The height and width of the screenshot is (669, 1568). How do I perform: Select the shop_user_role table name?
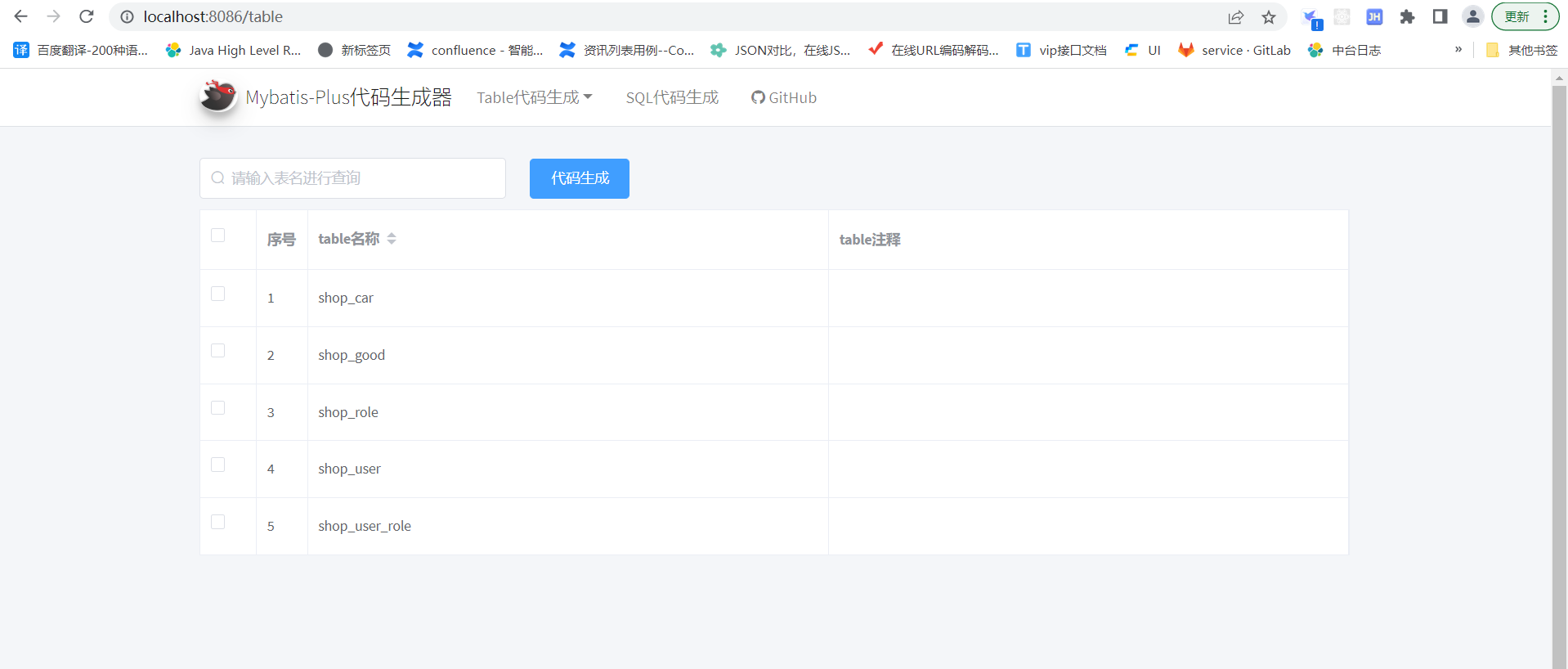click(365, 526)
